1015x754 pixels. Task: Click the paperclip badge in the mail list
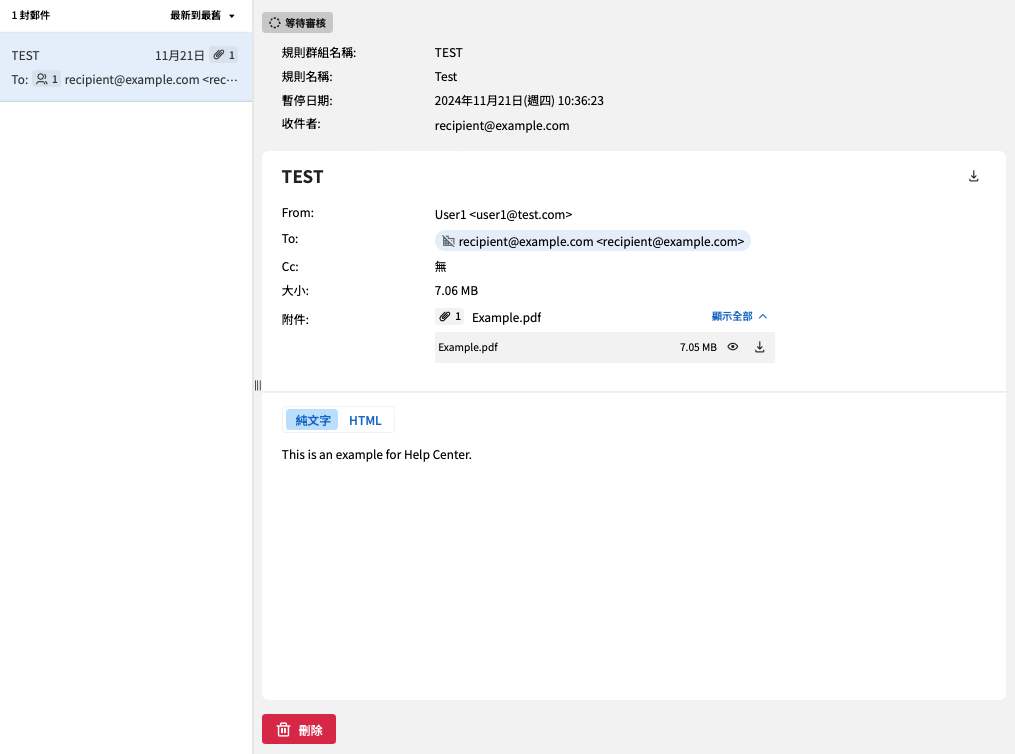coord(224,56)
